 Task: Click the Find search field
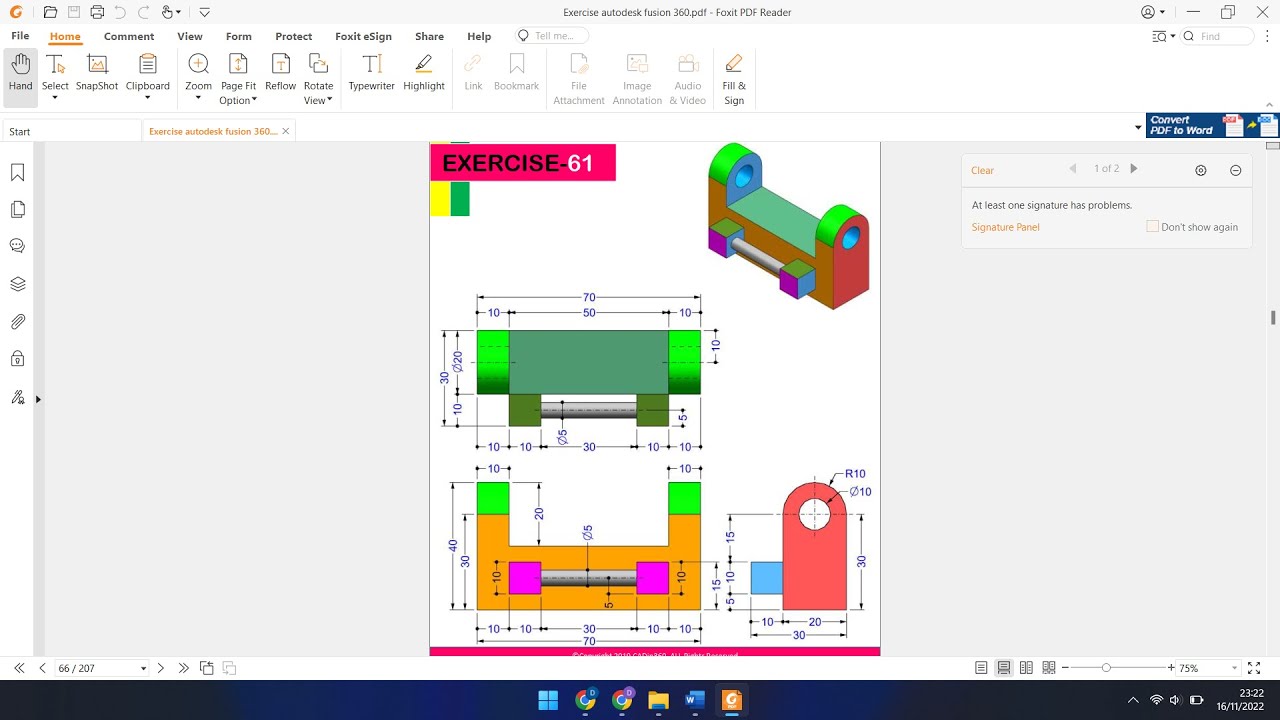pyautogui.click(x=1217, y=36)
